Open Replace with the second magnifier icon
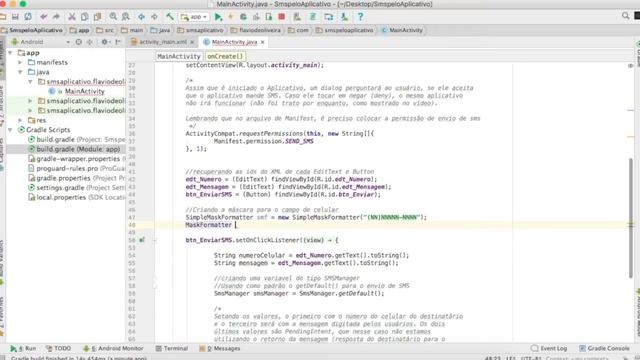The height and width of the screenshot is (360, 640). tap(126, 17)
